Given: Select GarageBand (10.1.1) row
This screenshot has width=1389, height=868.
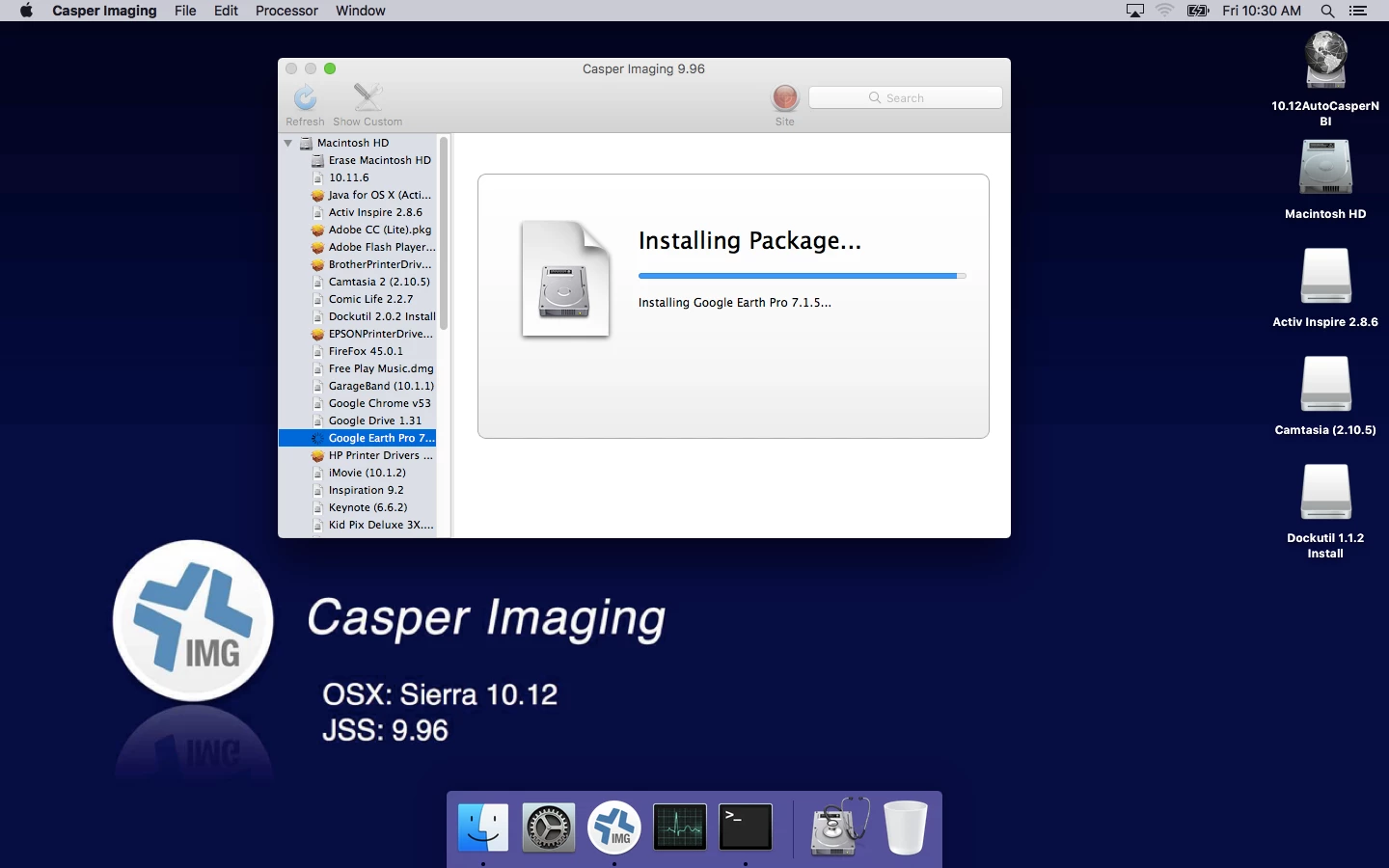Looking at the screenshot, I should (358, 386).
